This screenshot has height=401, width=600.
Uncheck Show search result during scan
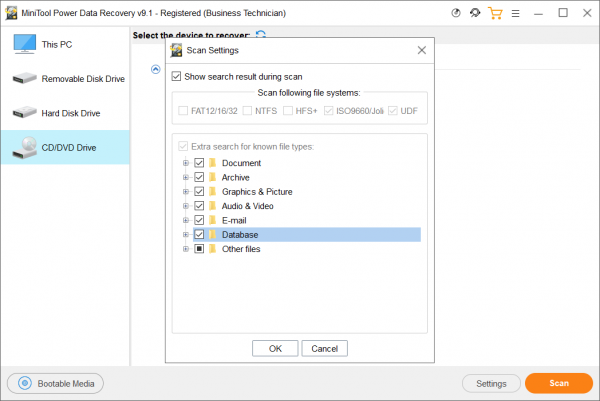point(176,76)
